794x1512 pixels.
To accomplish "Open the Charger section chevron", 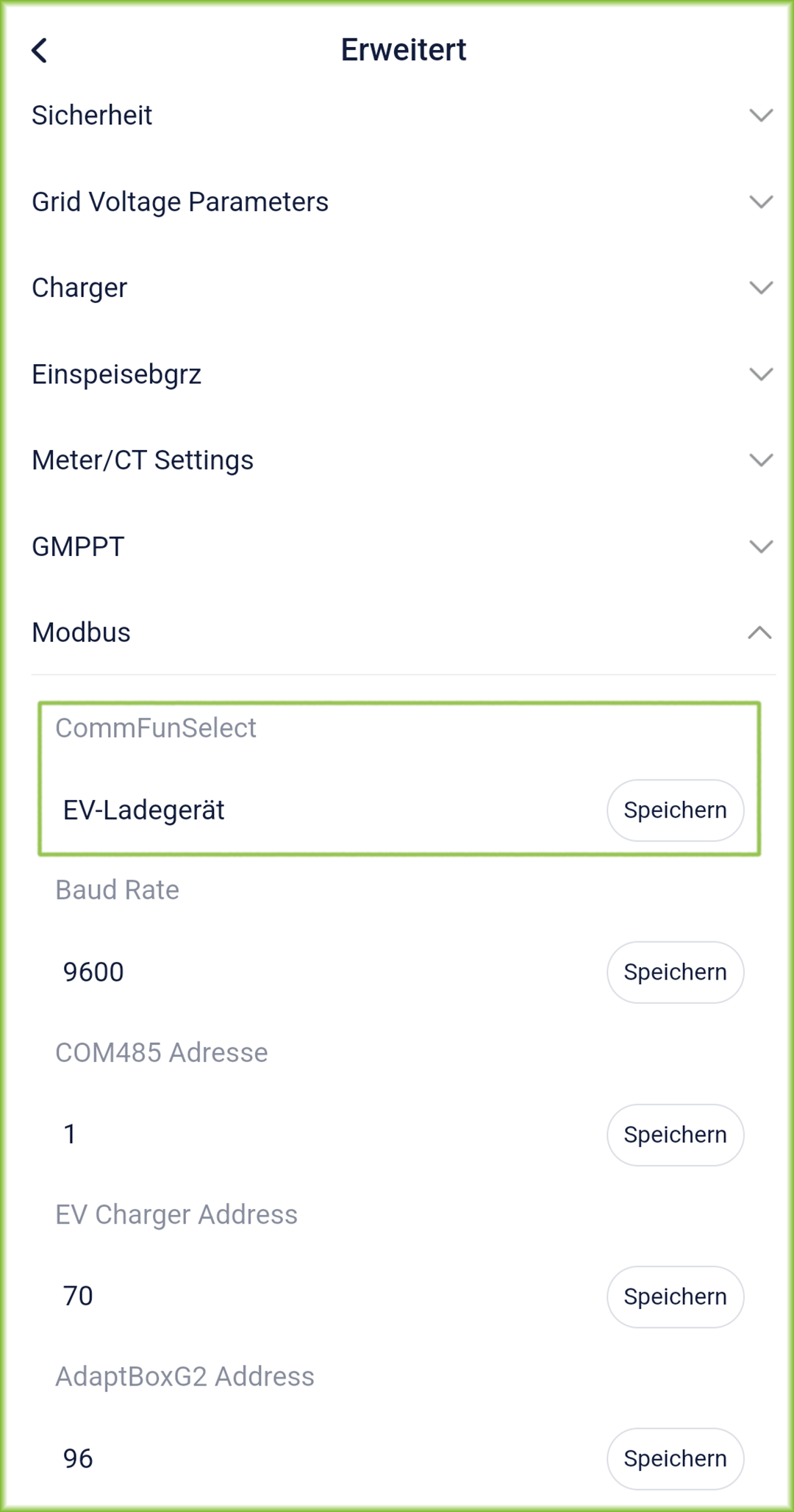I will [760, 288].
